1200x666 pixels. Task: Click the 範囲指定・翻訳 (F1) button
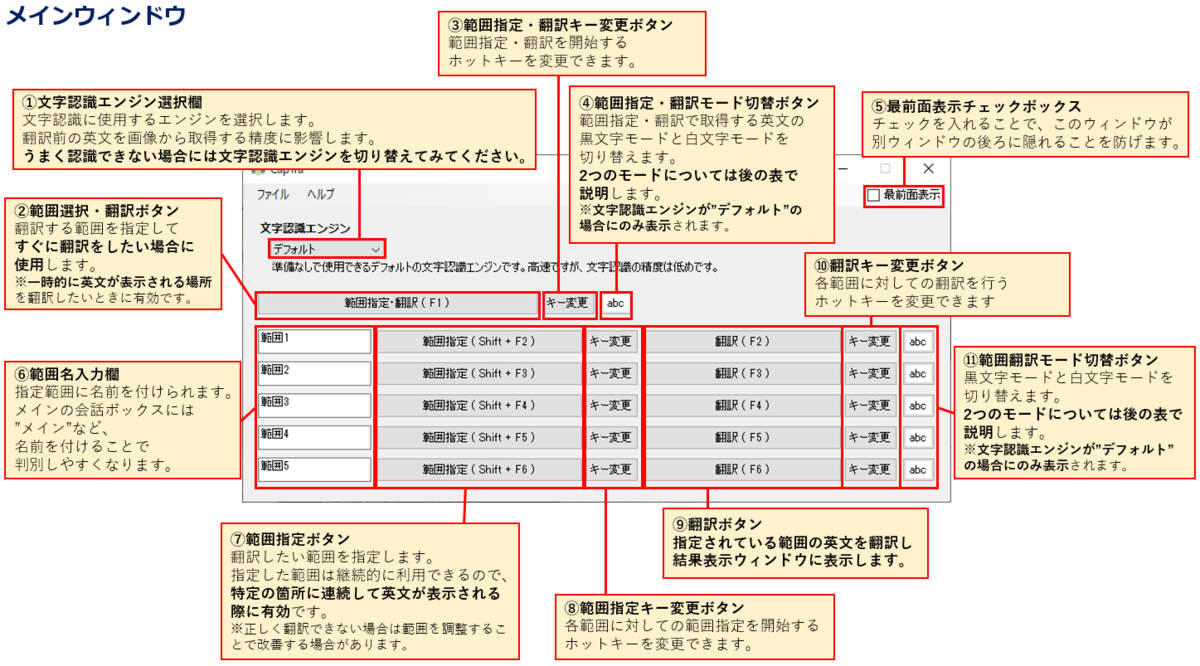click(x=398, y=303)
